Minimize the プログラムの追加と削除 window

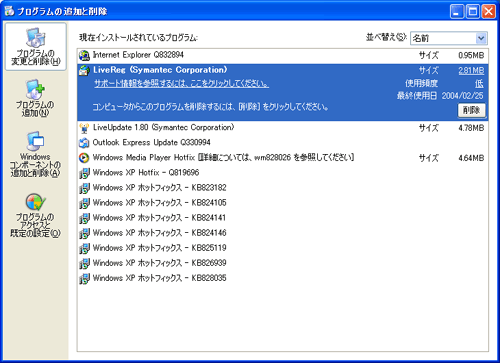point(457,12)
